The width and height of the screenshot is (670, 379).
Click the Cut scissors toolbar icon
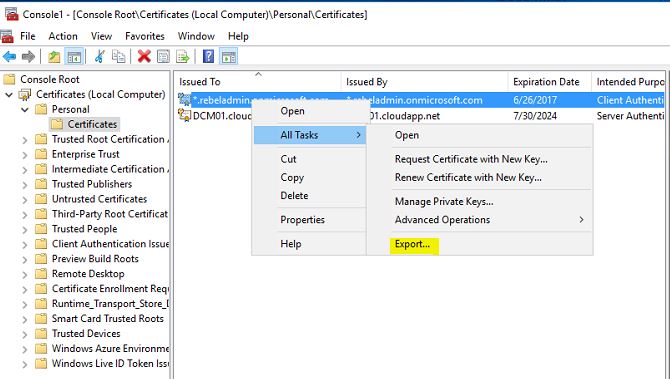pos(100,56)
